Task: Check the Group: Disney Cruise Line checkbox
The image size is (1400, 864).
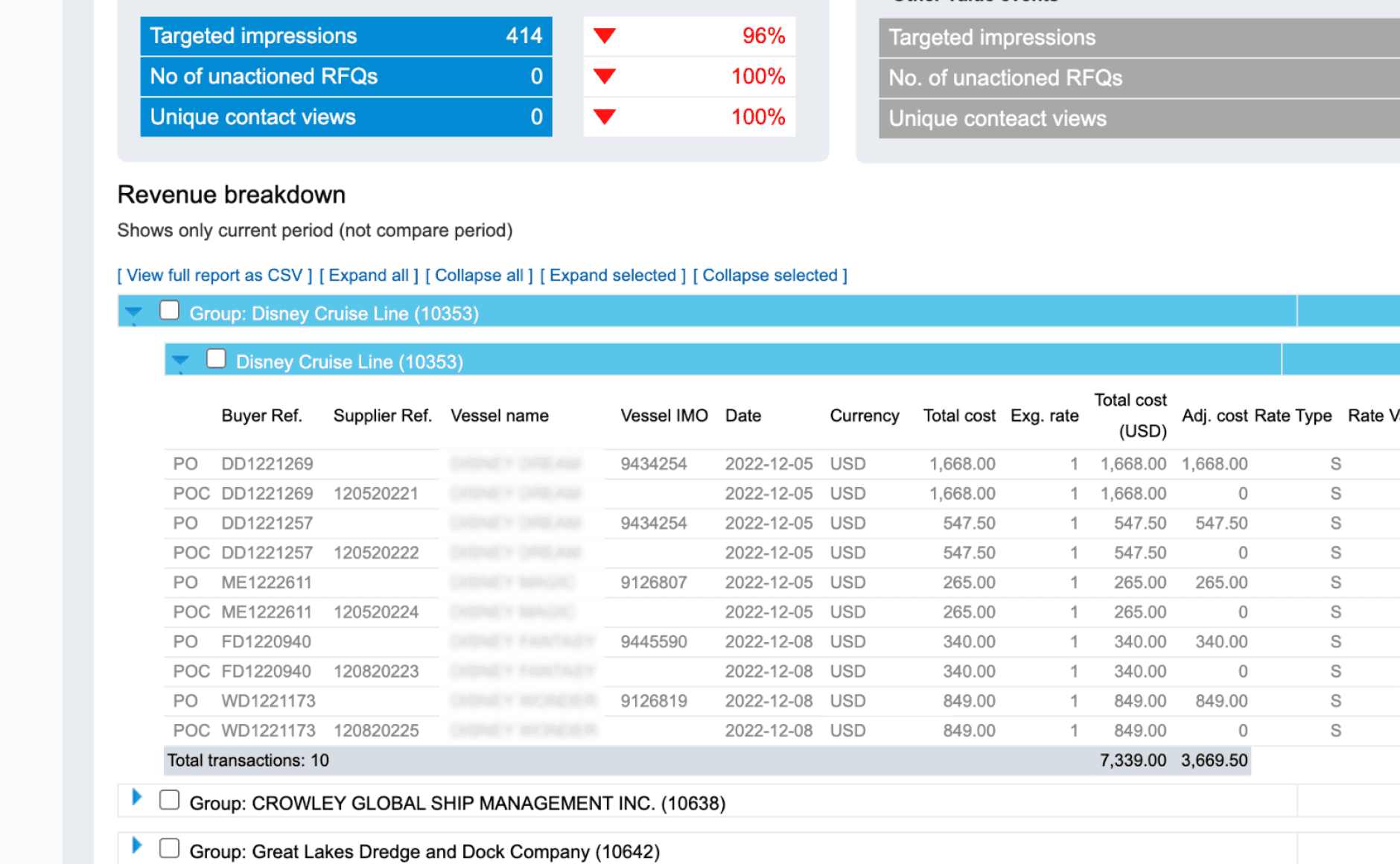Action: point(169,310)
